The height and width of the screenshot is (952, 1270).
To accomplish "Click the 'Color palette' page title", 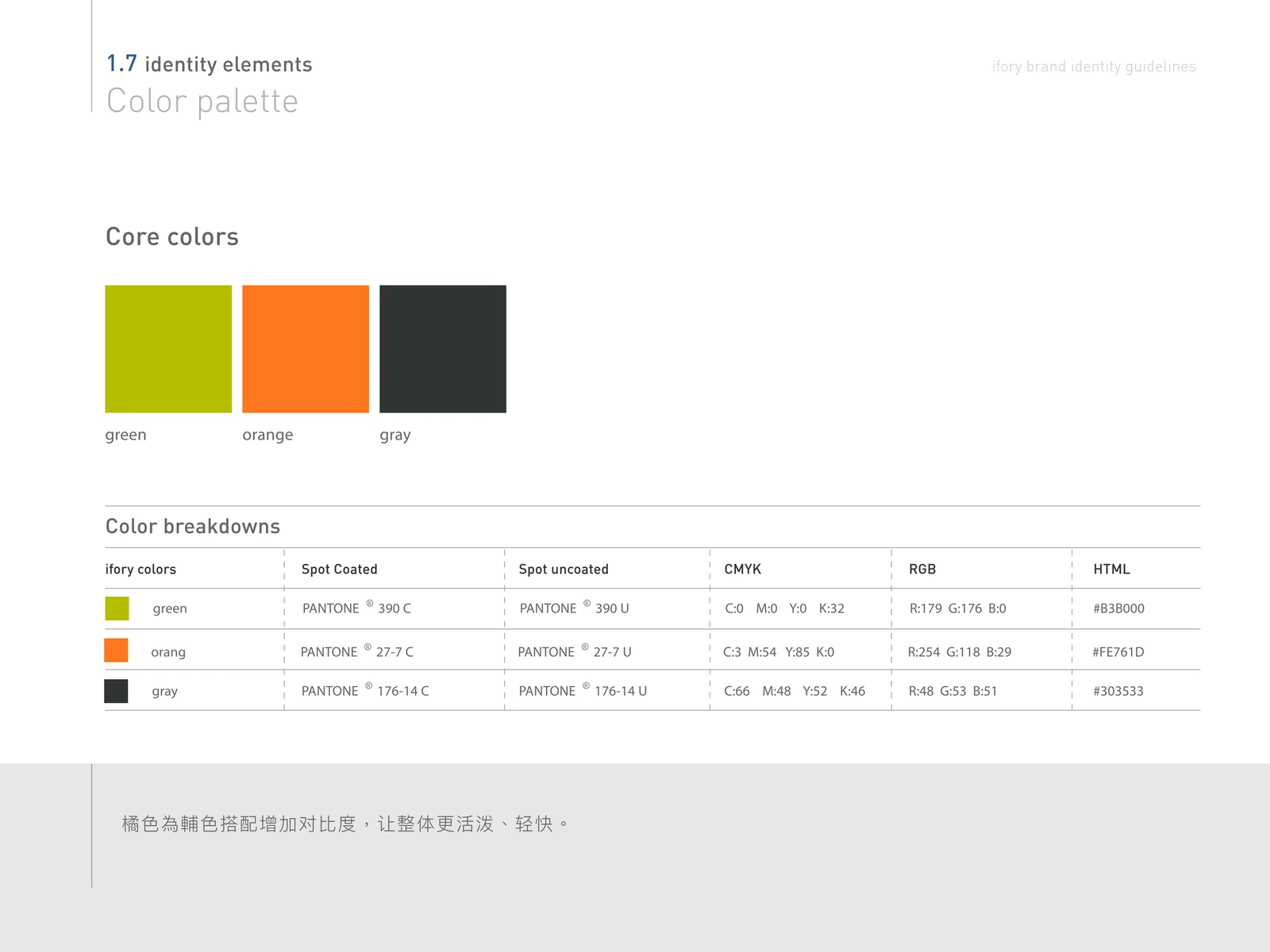I will coord(202,102).
